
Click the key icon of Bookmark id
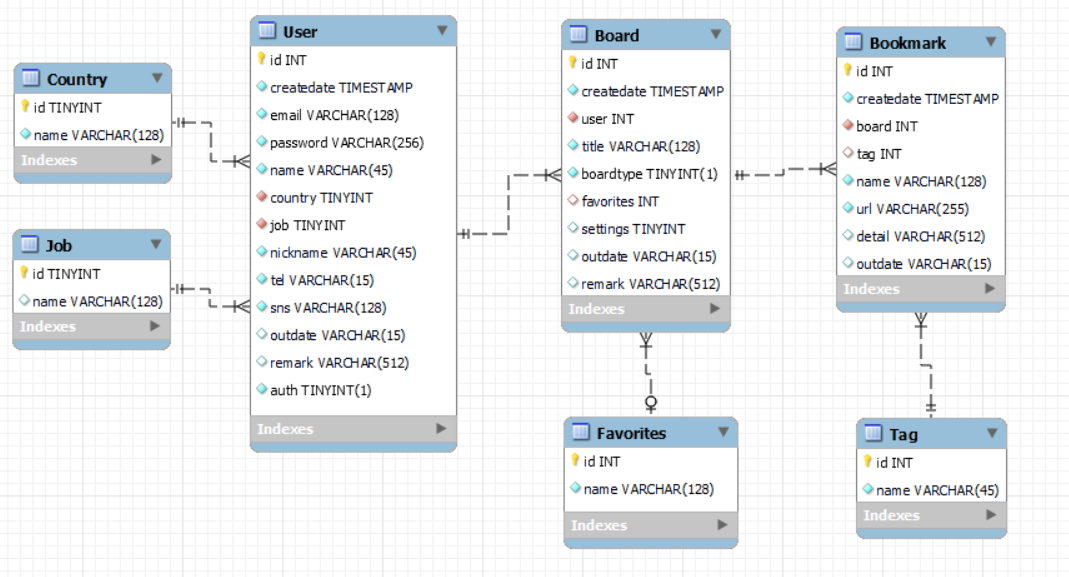[x=847, y=70]
